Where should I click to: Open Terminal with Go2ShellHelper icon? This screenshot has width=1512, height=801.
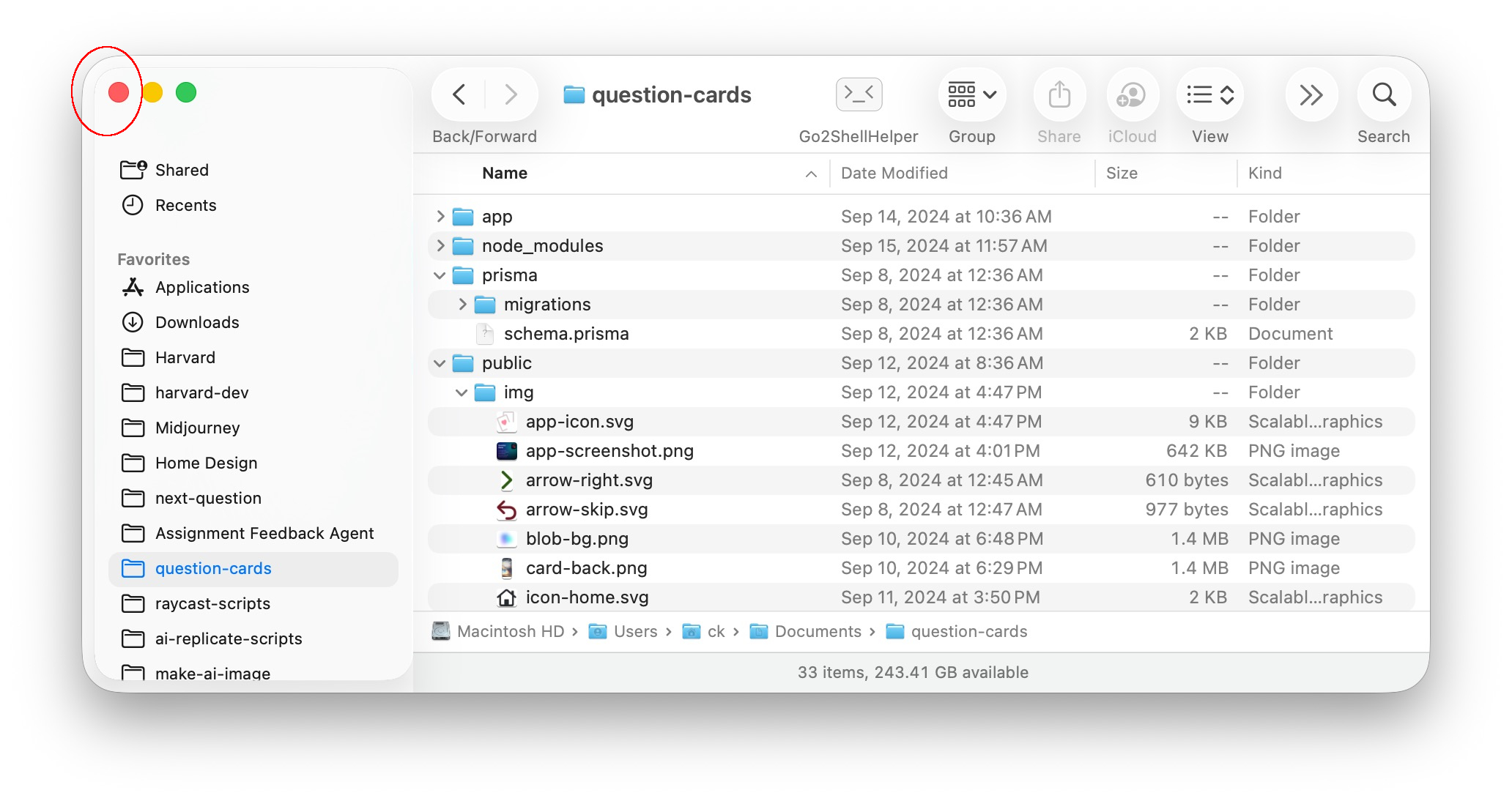[859, 94]
